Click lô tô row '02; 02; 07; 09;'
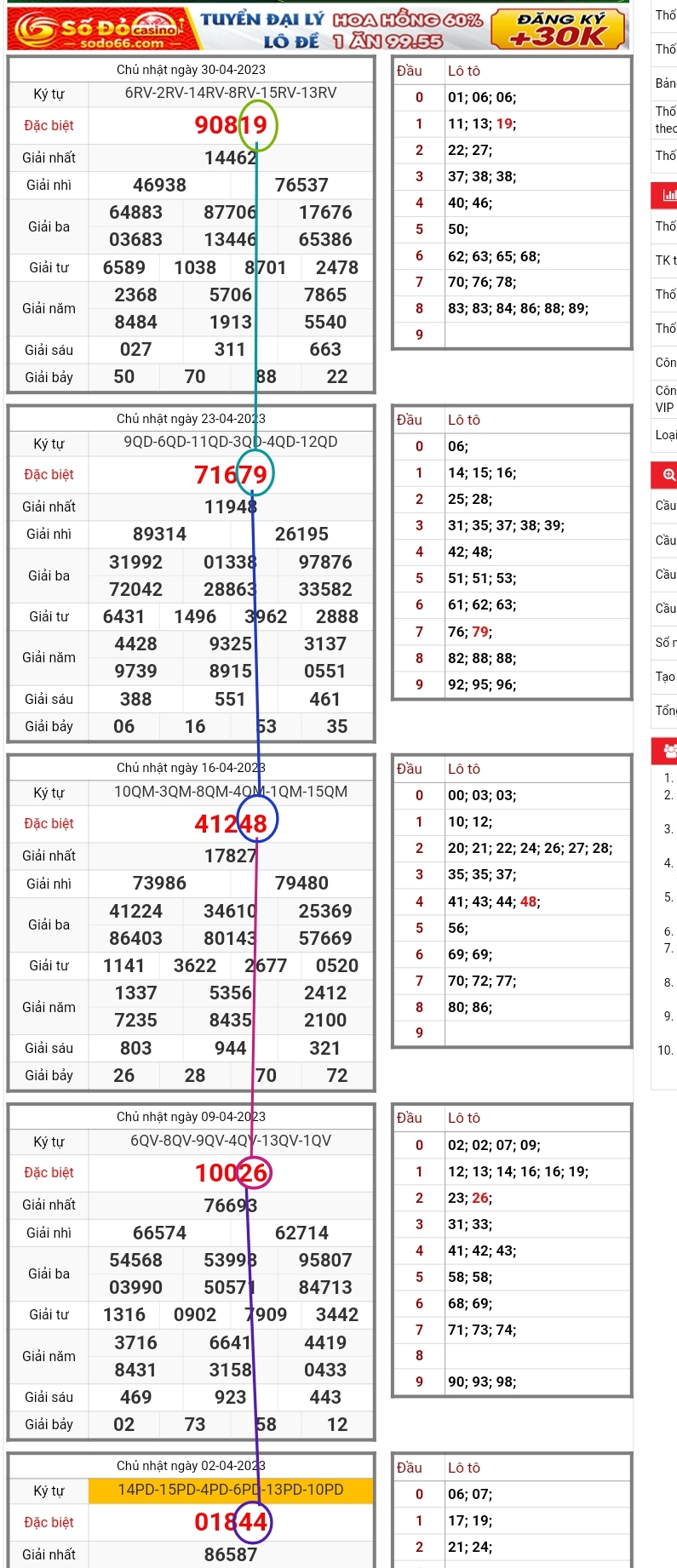677x1568 pixels. click(x=495, y=1145)
